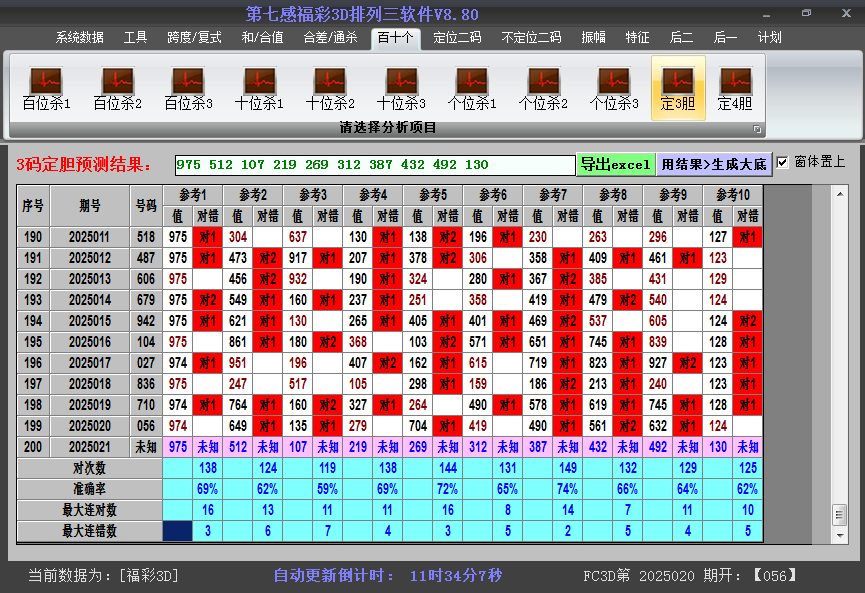
Task: Select the 定4胆 analysis icon
Action: tap(735, 88)
